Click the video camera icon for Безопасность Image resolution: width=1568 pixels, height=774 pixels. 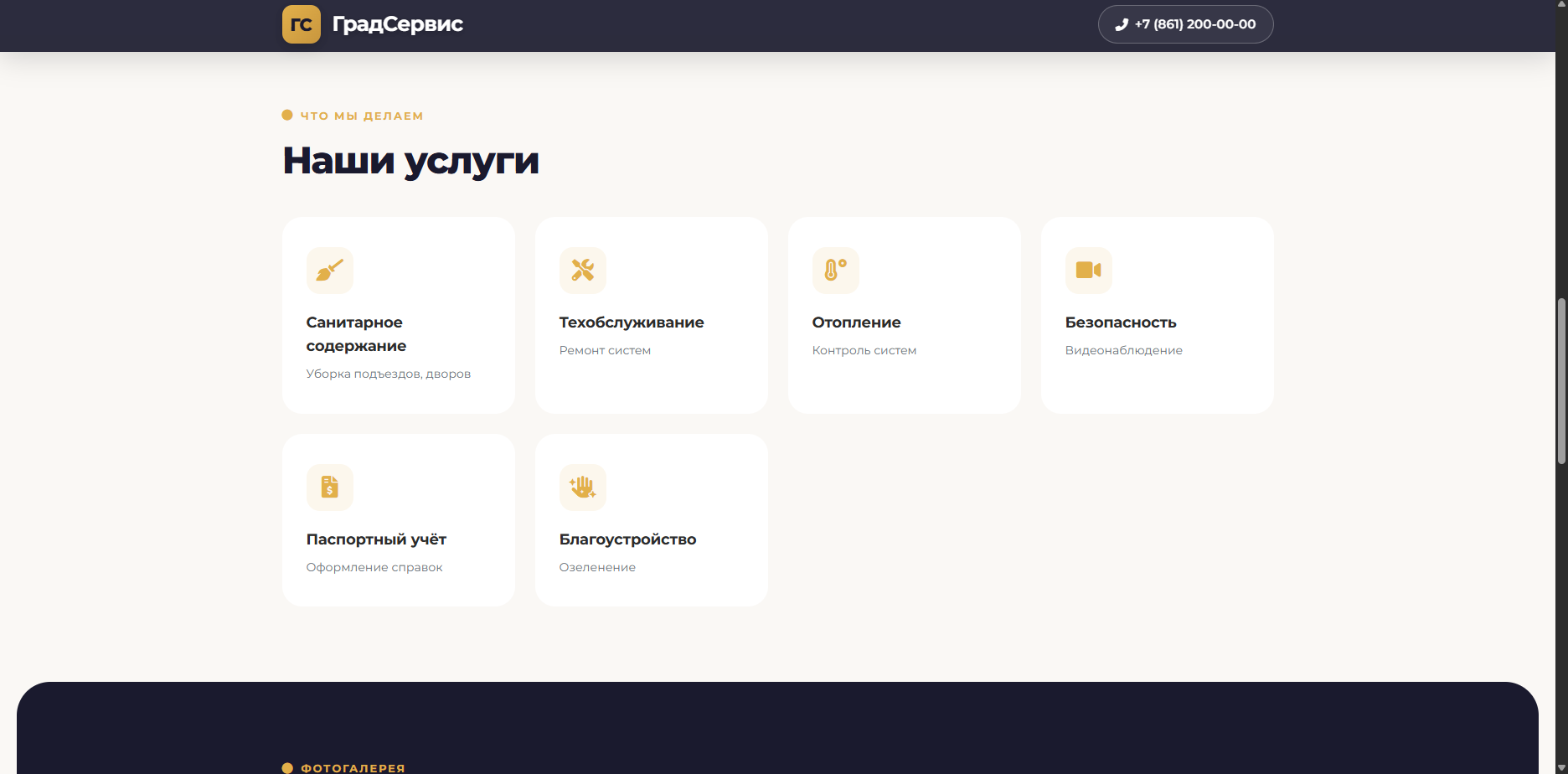point(1089,271)
